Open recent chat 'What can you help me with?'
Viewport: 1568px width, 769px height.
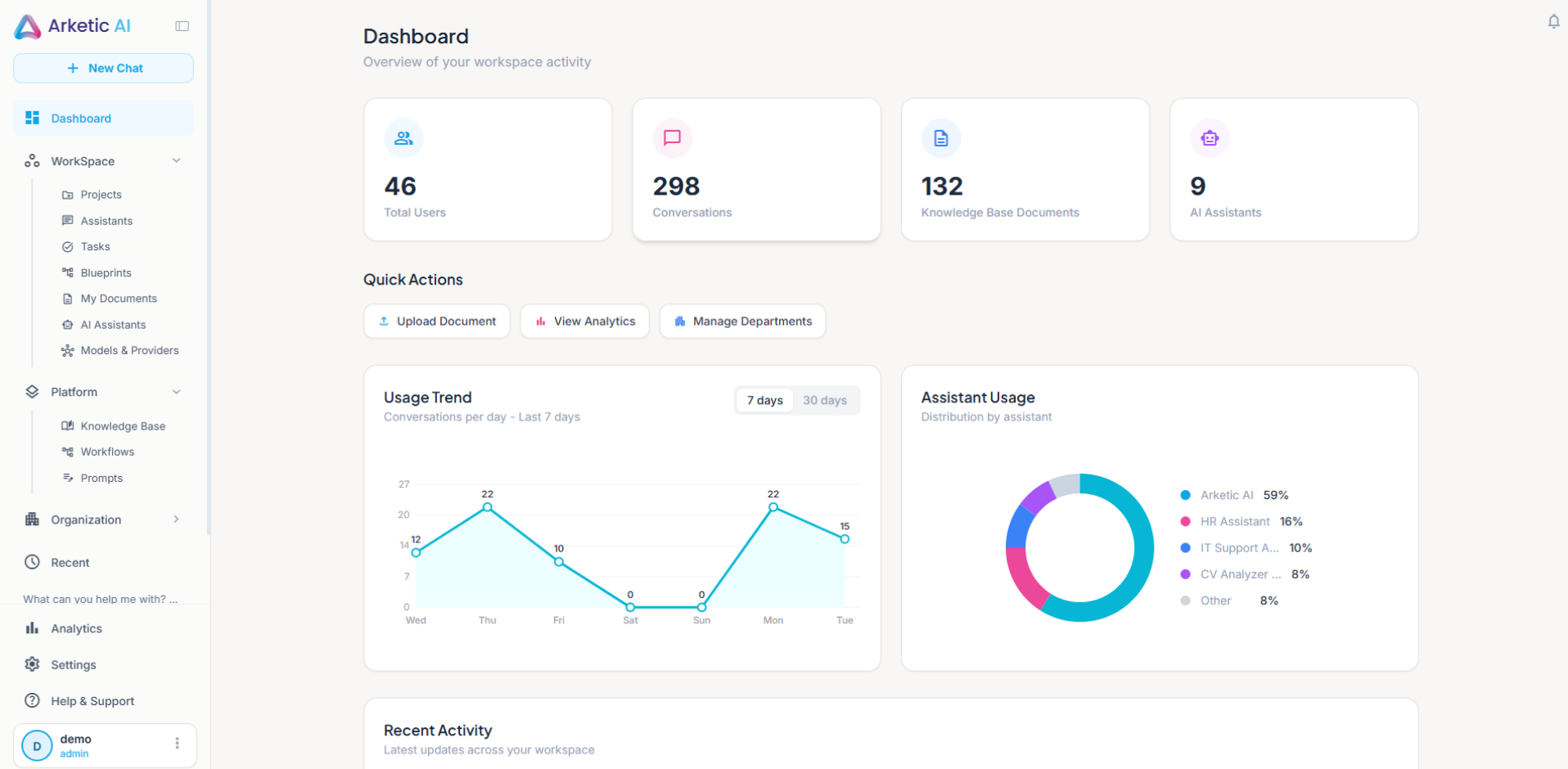[101, 599]
